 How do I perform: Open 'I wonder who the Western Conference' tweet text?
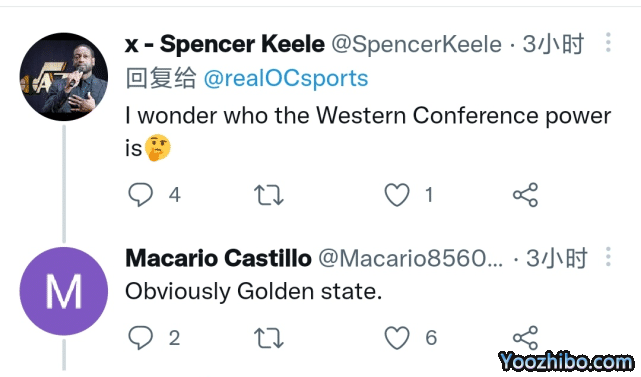pos(368,132)
